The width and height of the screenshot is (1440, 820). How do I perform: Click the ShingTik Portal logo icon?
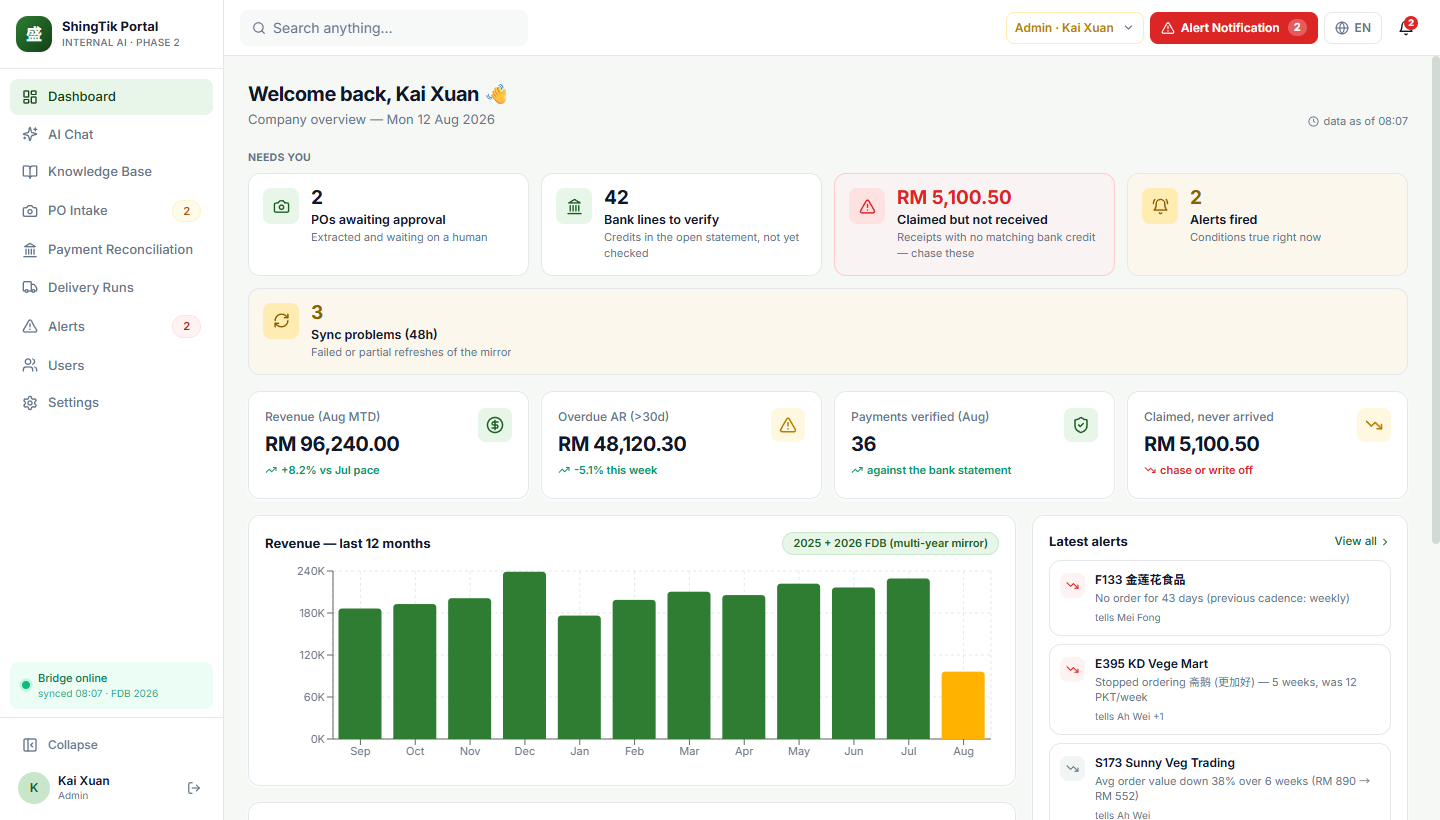point(34,34)
